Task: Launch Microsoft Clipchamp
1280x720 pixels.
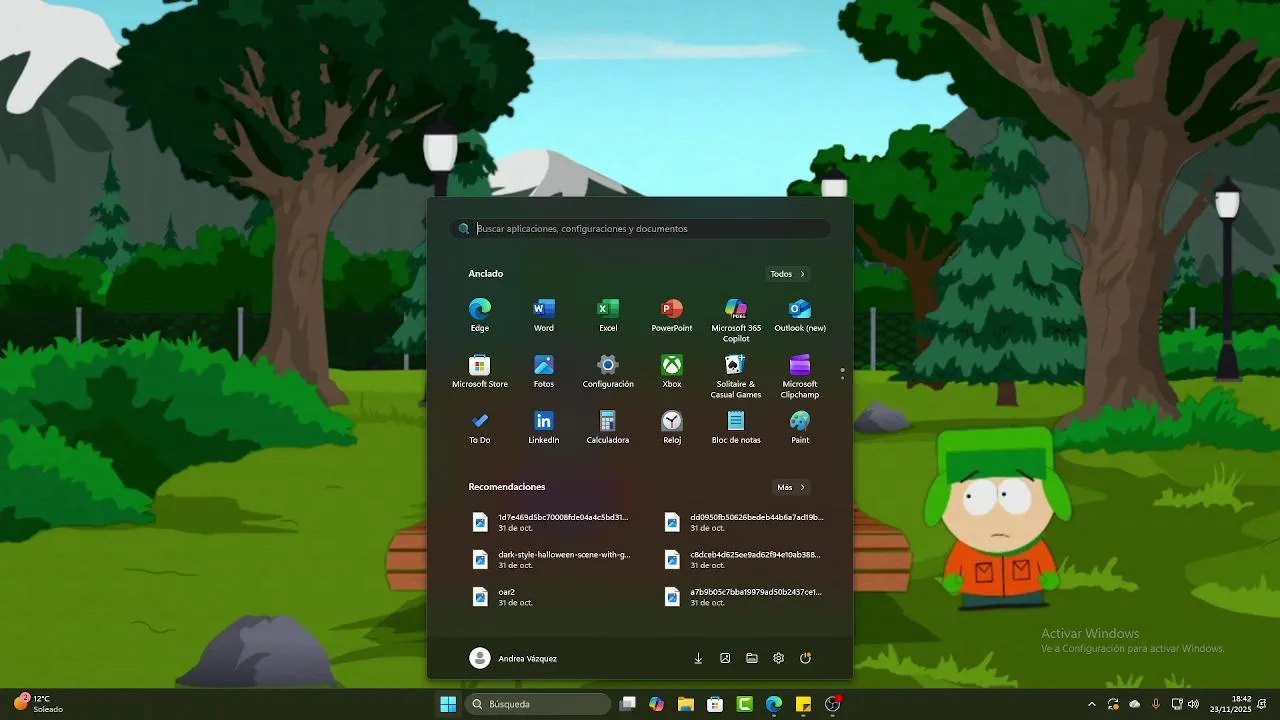Action: tap(800, 376)
